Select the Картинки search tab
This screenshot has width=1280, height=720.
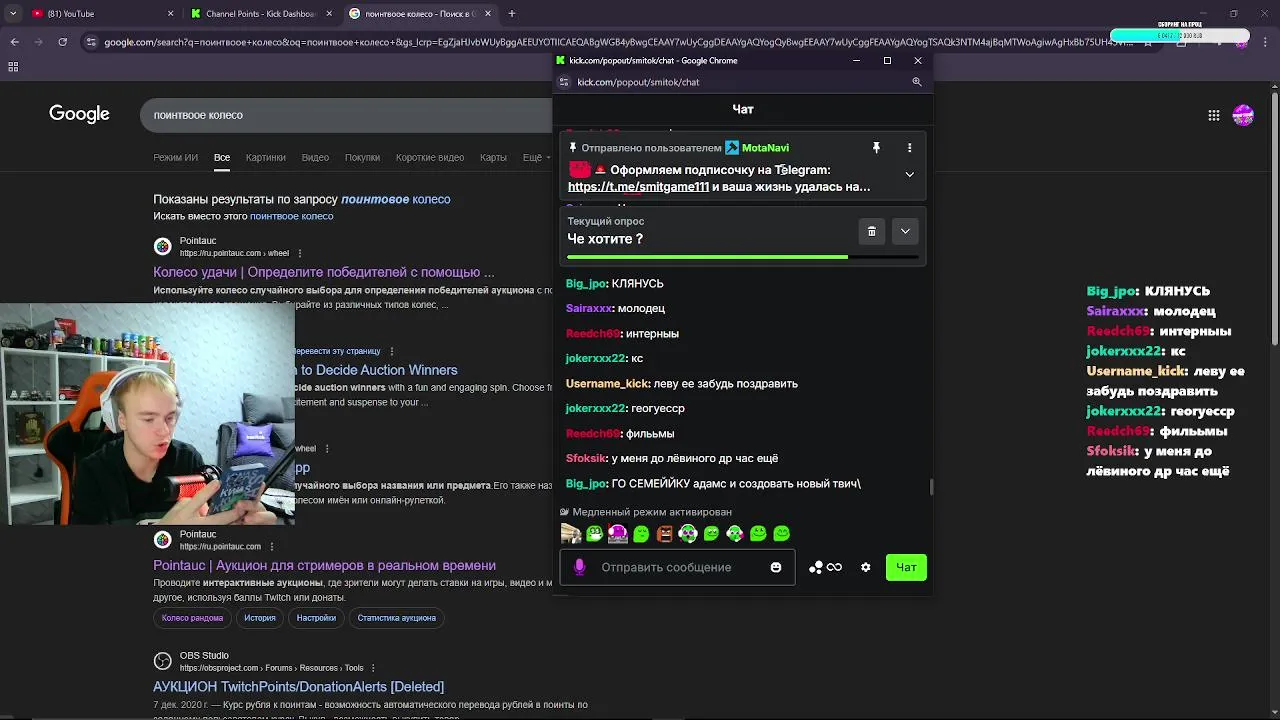coord(266,158)
